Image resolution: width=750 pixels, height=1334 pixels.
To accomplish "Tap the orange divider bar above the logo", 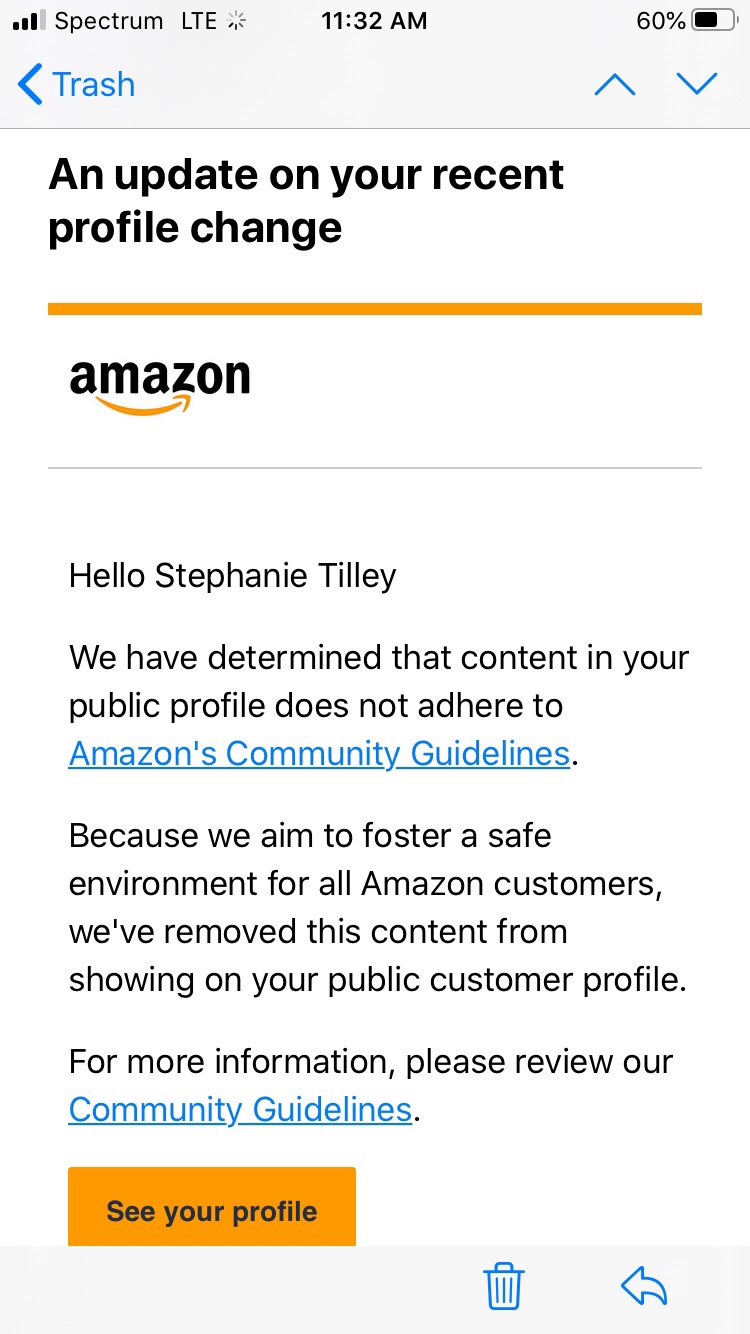I will click(375, 309).
